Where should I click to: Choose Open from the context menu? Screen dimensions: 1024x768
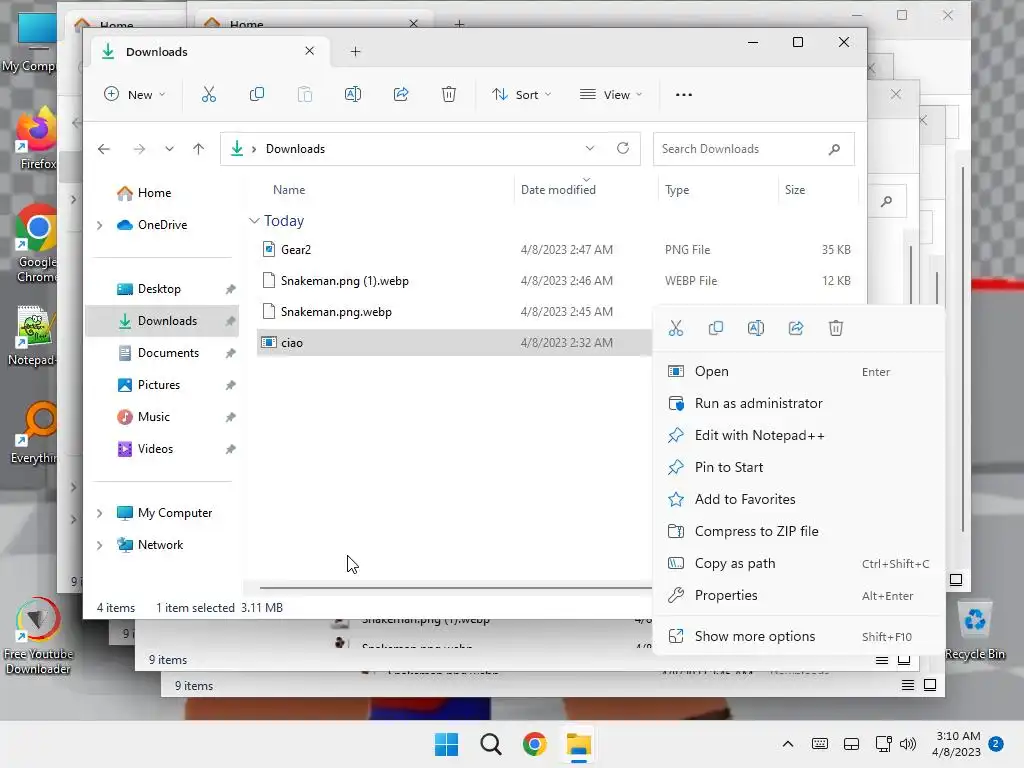[798, 372]
